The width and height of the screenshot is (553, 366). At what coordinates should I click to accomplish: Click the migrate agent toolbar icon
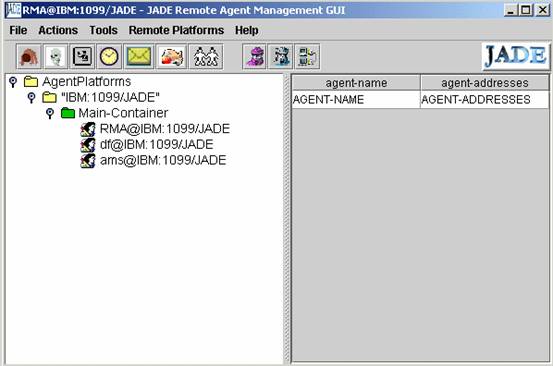[171, 56]
